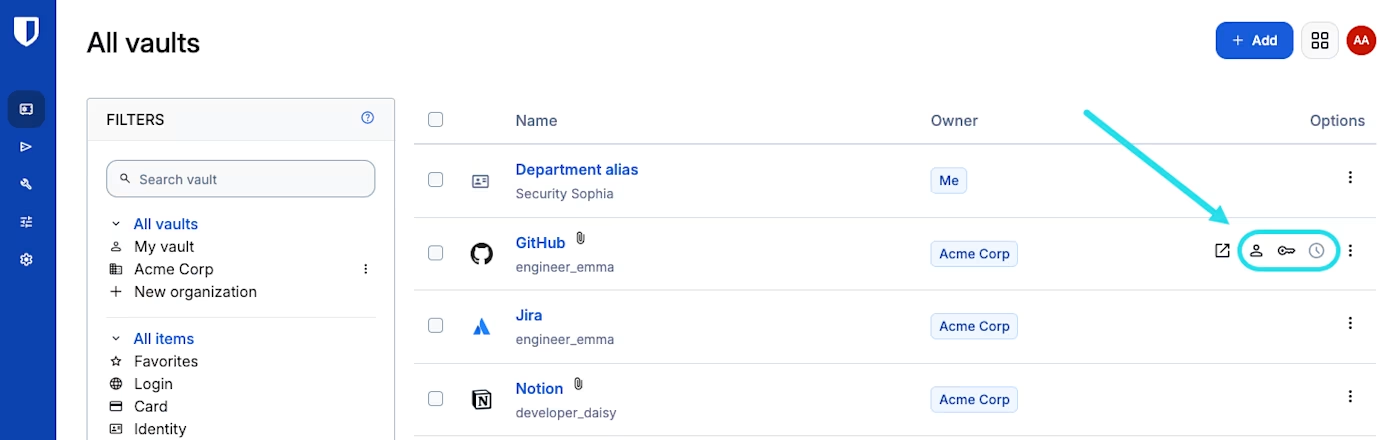Open options menu for Notion row
This screenshot has width=1400, height=440.
tap(1350, 397)
